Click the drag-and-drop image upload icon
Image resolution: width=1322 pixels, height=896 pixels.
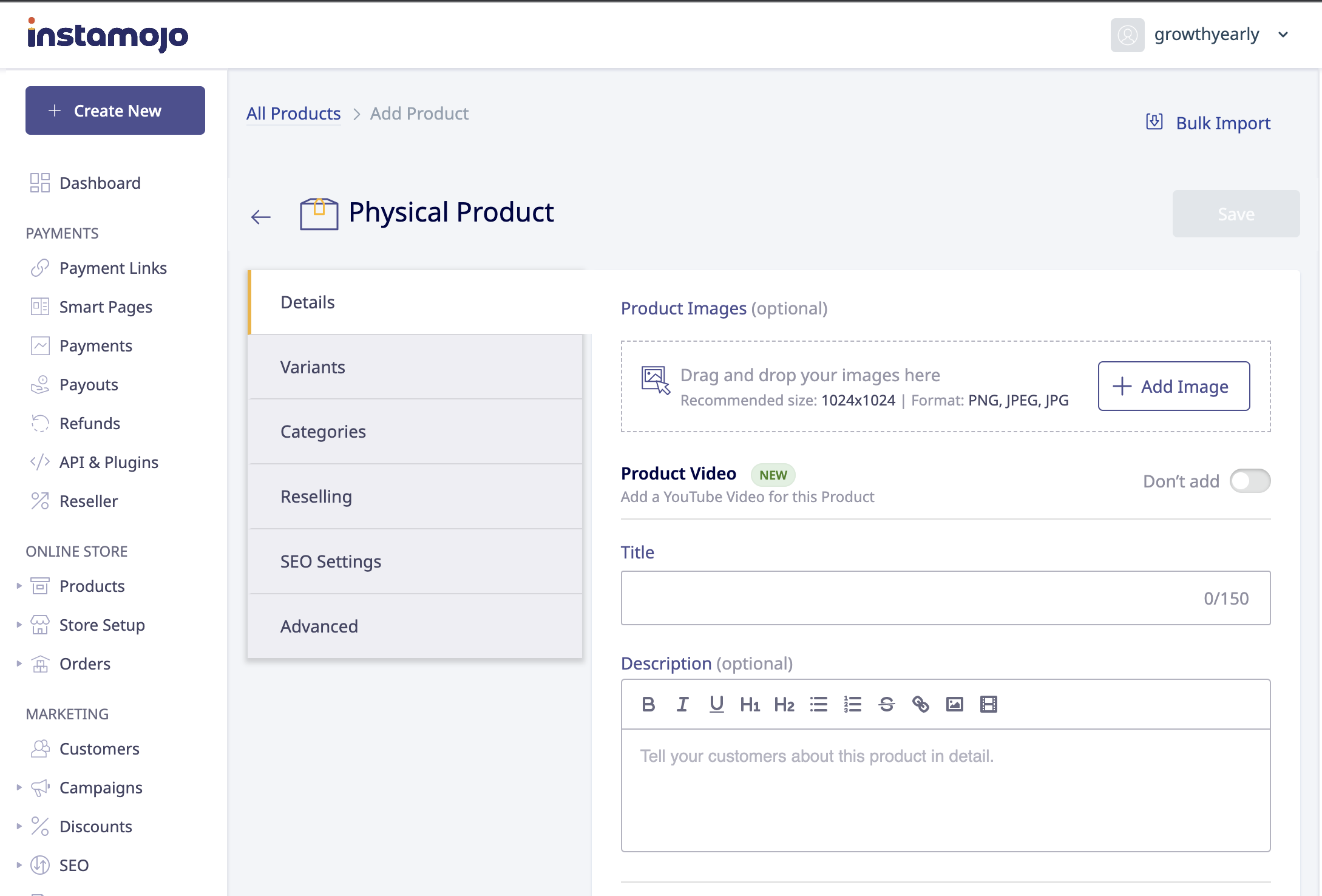pos(656,381)
